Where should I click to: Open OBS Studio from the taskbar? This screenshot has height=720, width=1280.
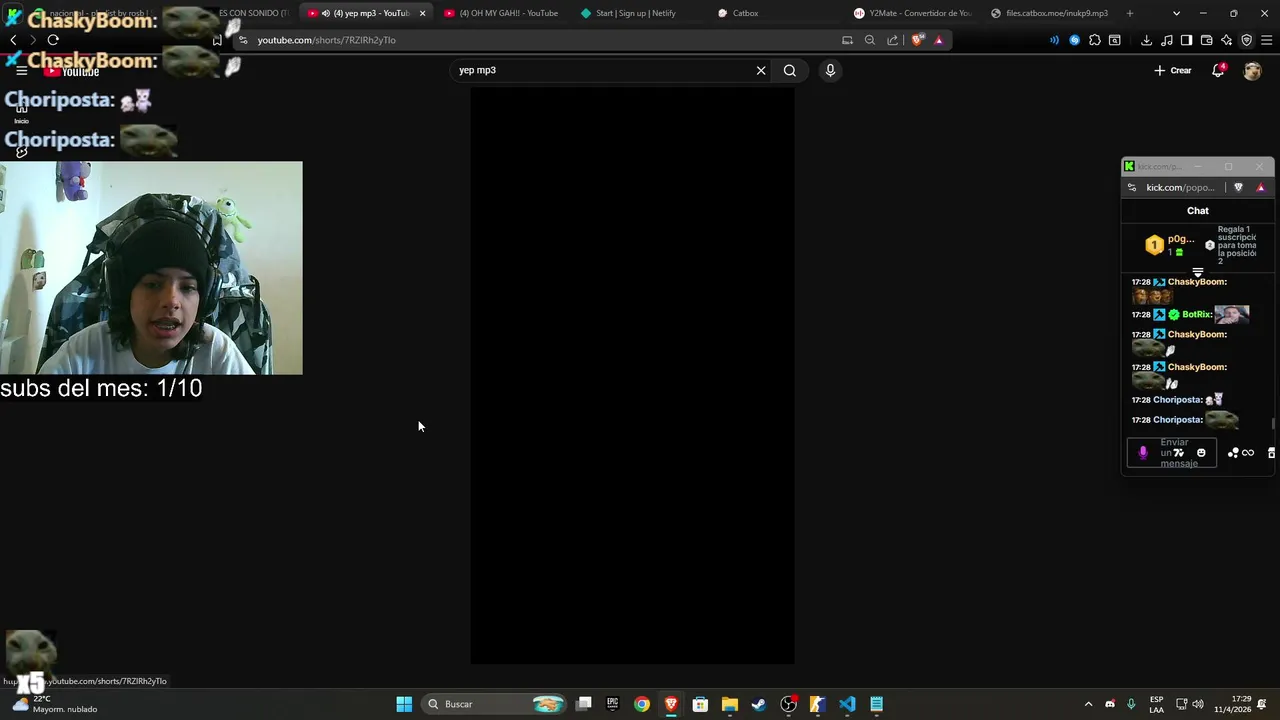point(789,704)
